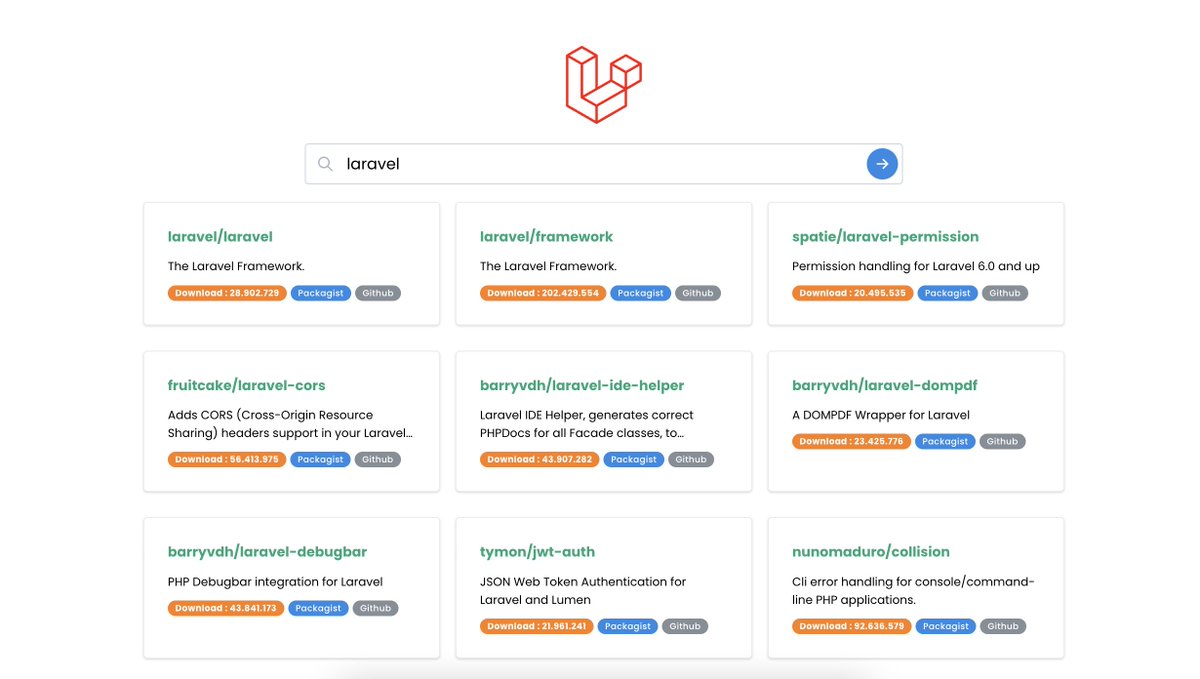
Task: Click Packagist badge on spatie/laravel-permission card
Action: click(946, 293)
